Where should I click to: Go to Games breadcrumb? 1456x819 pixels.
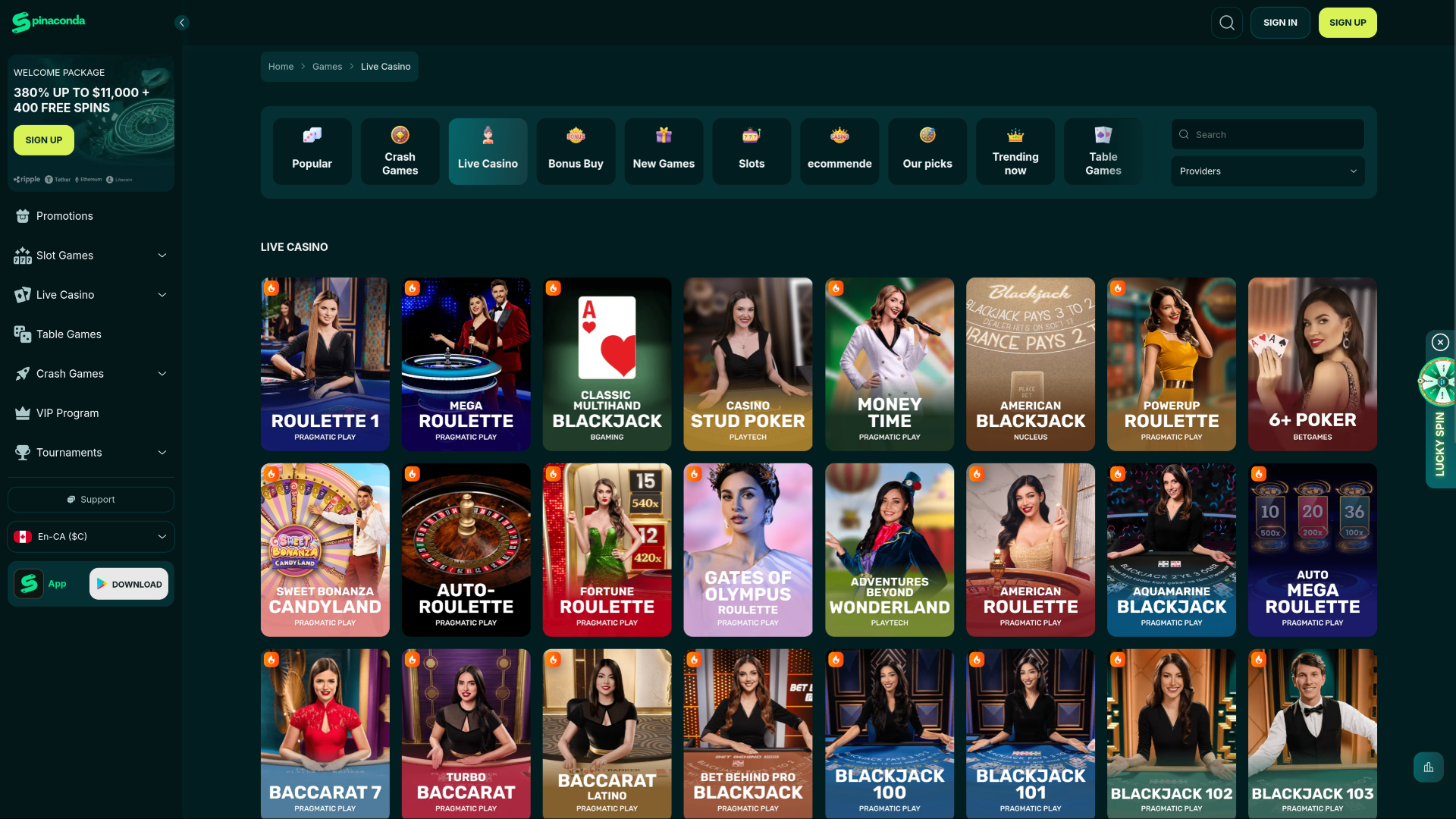(x=327, y=67)
